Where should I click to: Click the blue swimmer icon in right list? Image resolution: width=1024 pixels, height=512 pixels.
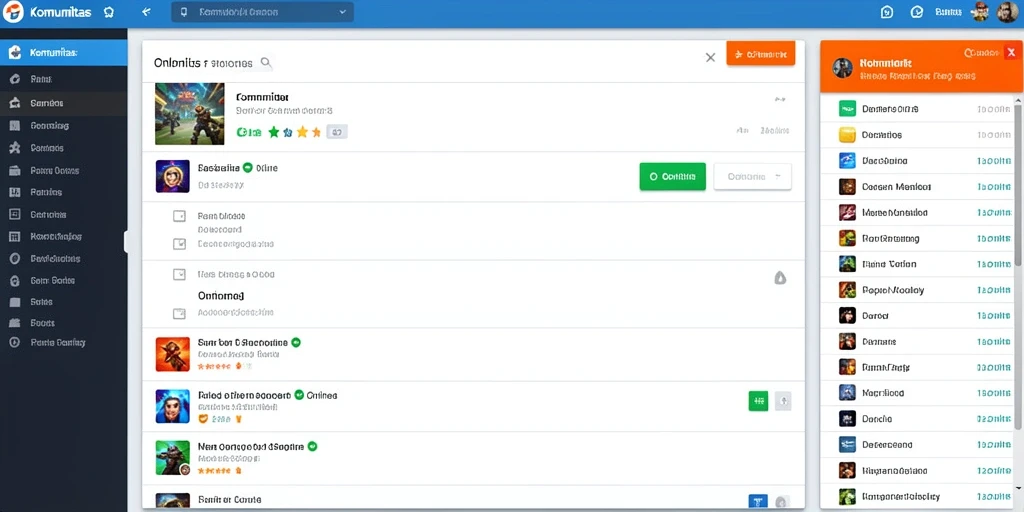click(847, 161)
